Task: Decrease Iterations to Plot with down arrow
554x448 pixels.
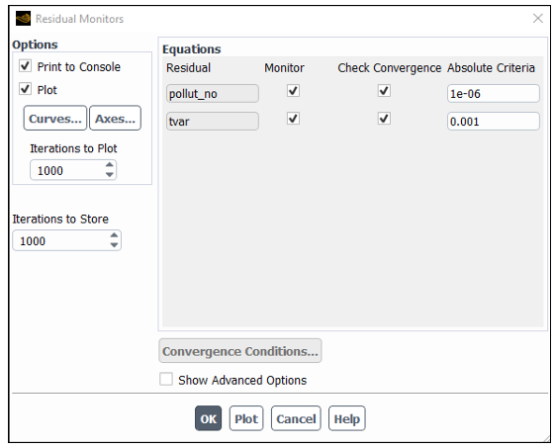Action: [110, 175]
